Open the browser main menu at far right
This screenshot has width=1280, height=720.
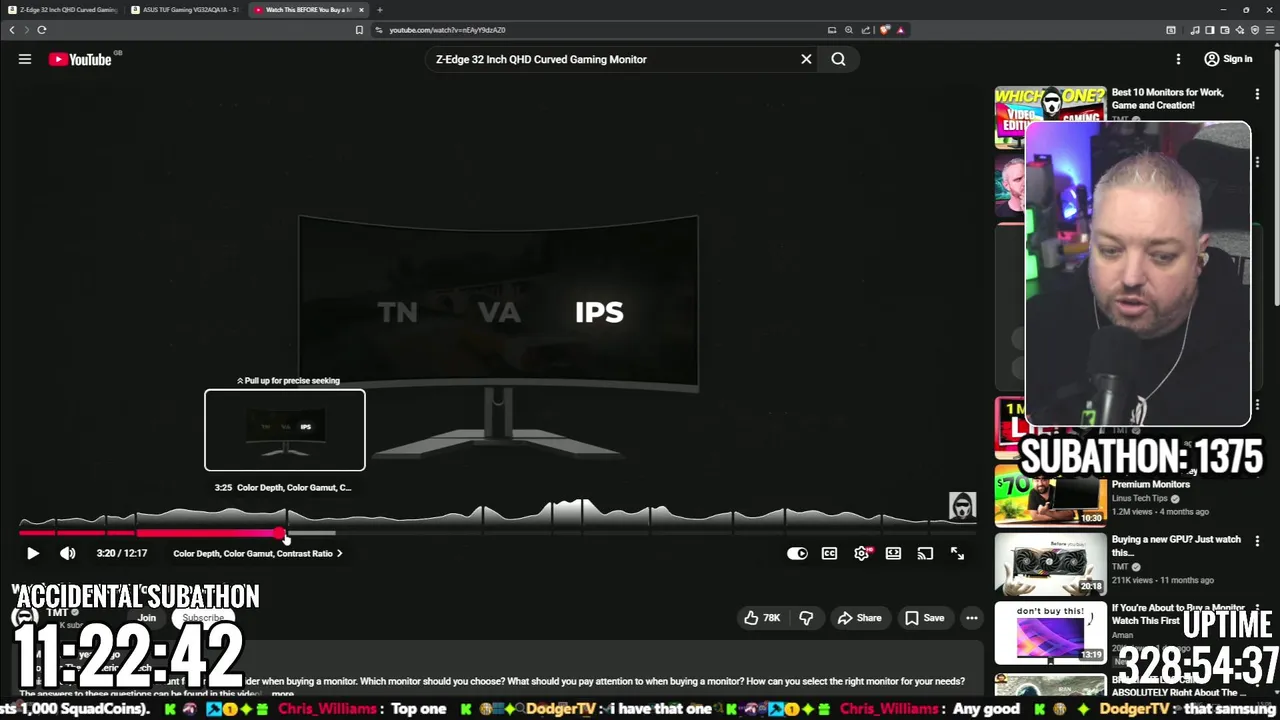[x=1270, y=30]
